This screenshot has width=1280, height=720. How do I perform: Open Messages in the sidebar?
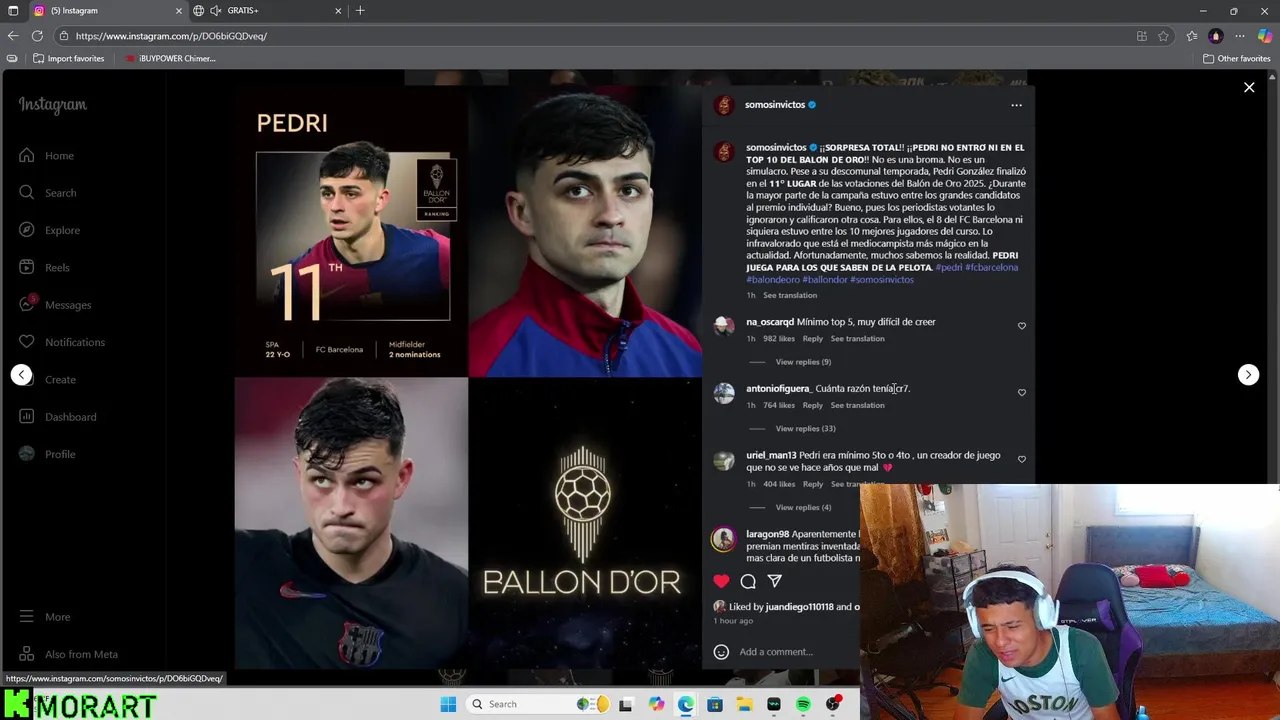pyautogui.click(x=56, y=304)
